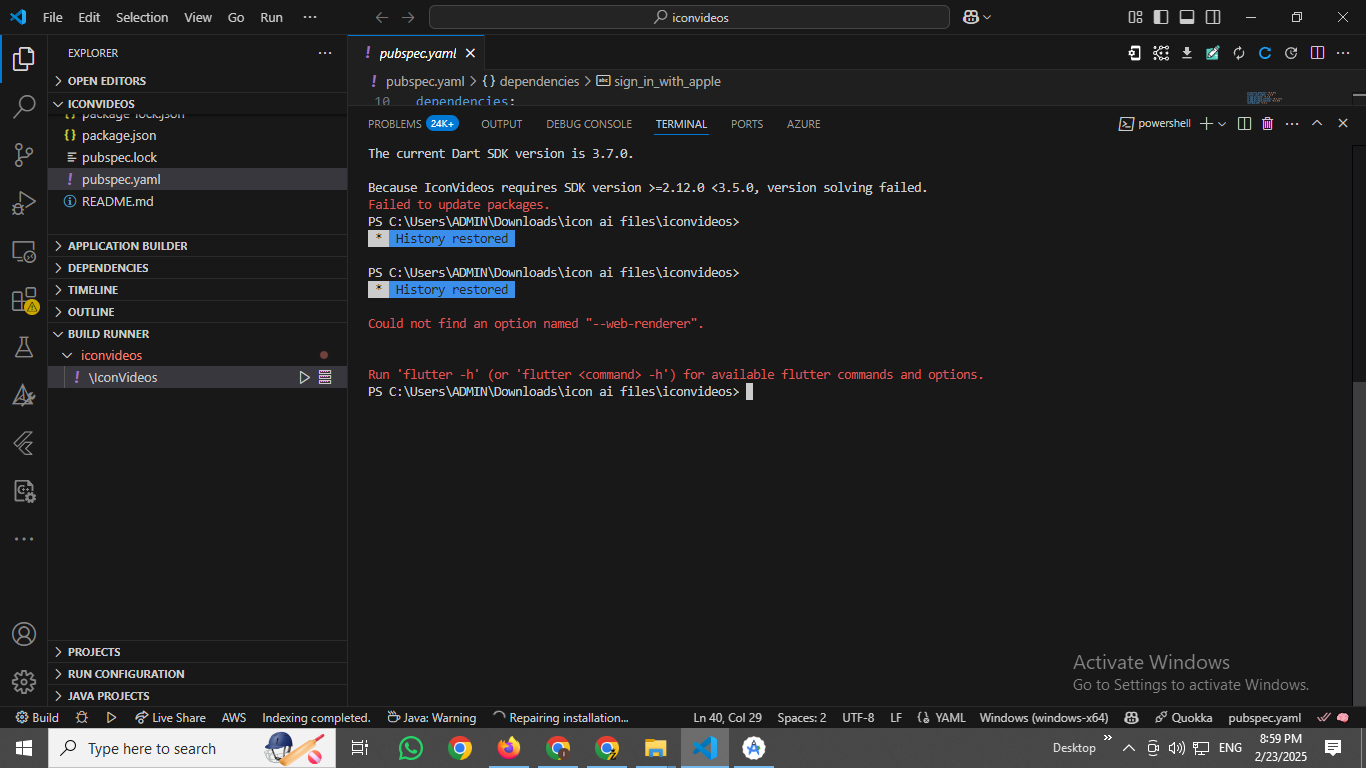Click the gray sync arrows editor icon
Viewport: 1366px width, 768px height.
coord(1239,53)
